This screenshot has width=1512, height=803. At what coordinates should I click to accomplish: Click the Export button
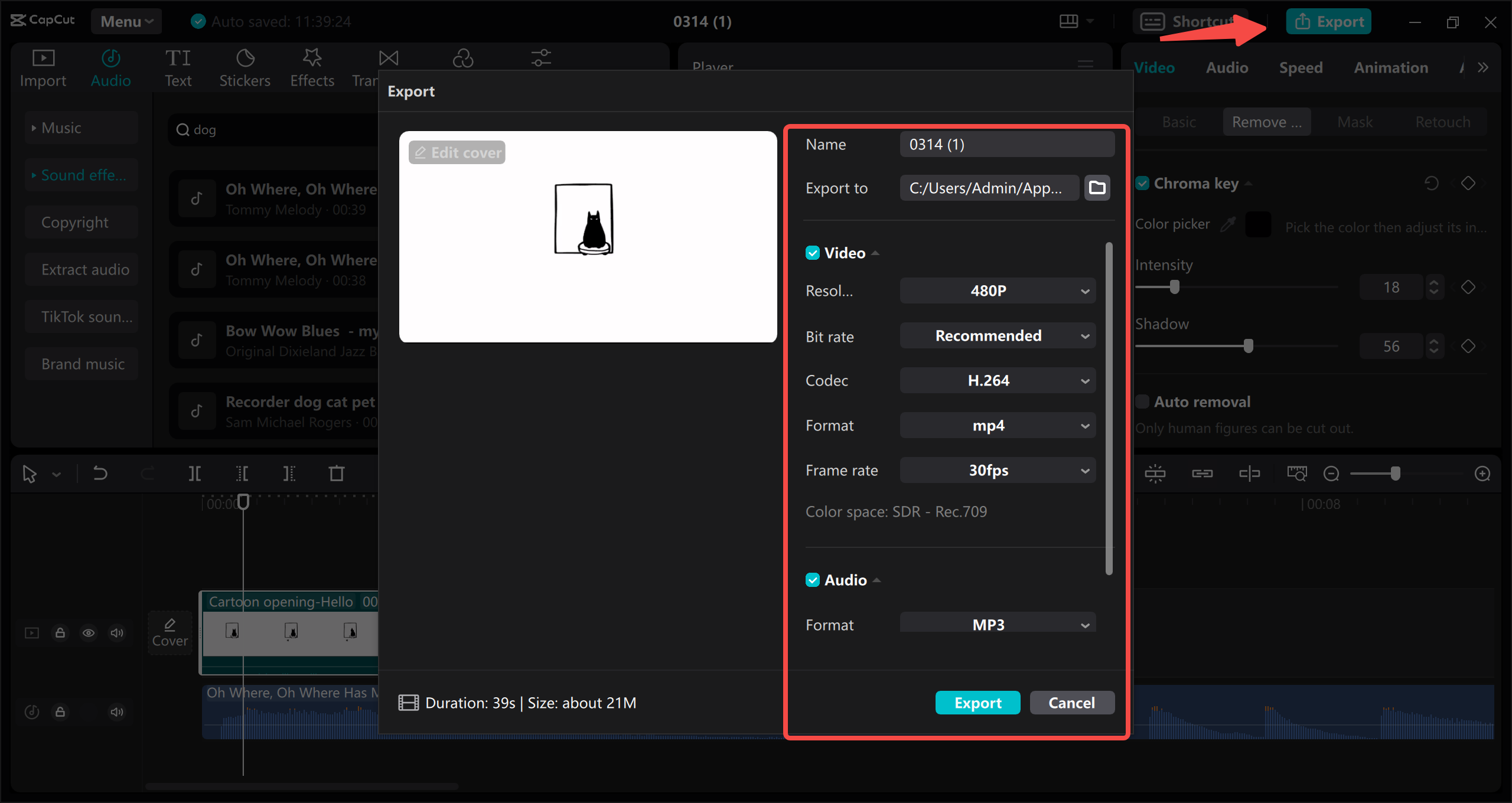click(977, 702)
